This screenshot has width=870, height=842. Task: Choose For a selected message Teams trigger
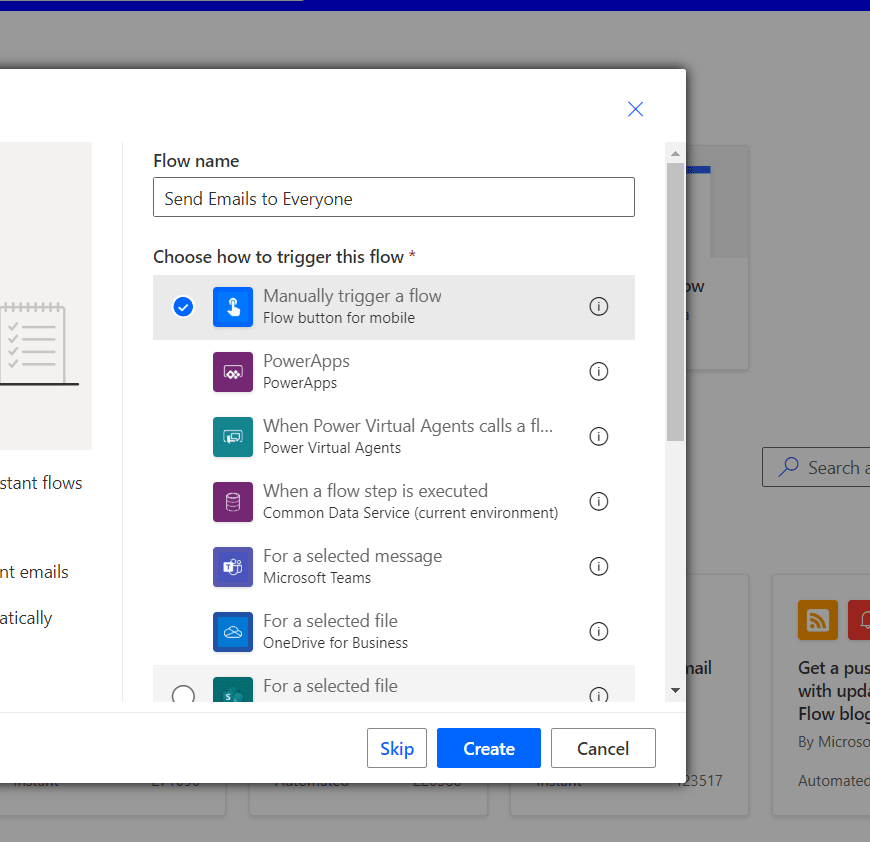pyautogui.click(x=394, y=566)
